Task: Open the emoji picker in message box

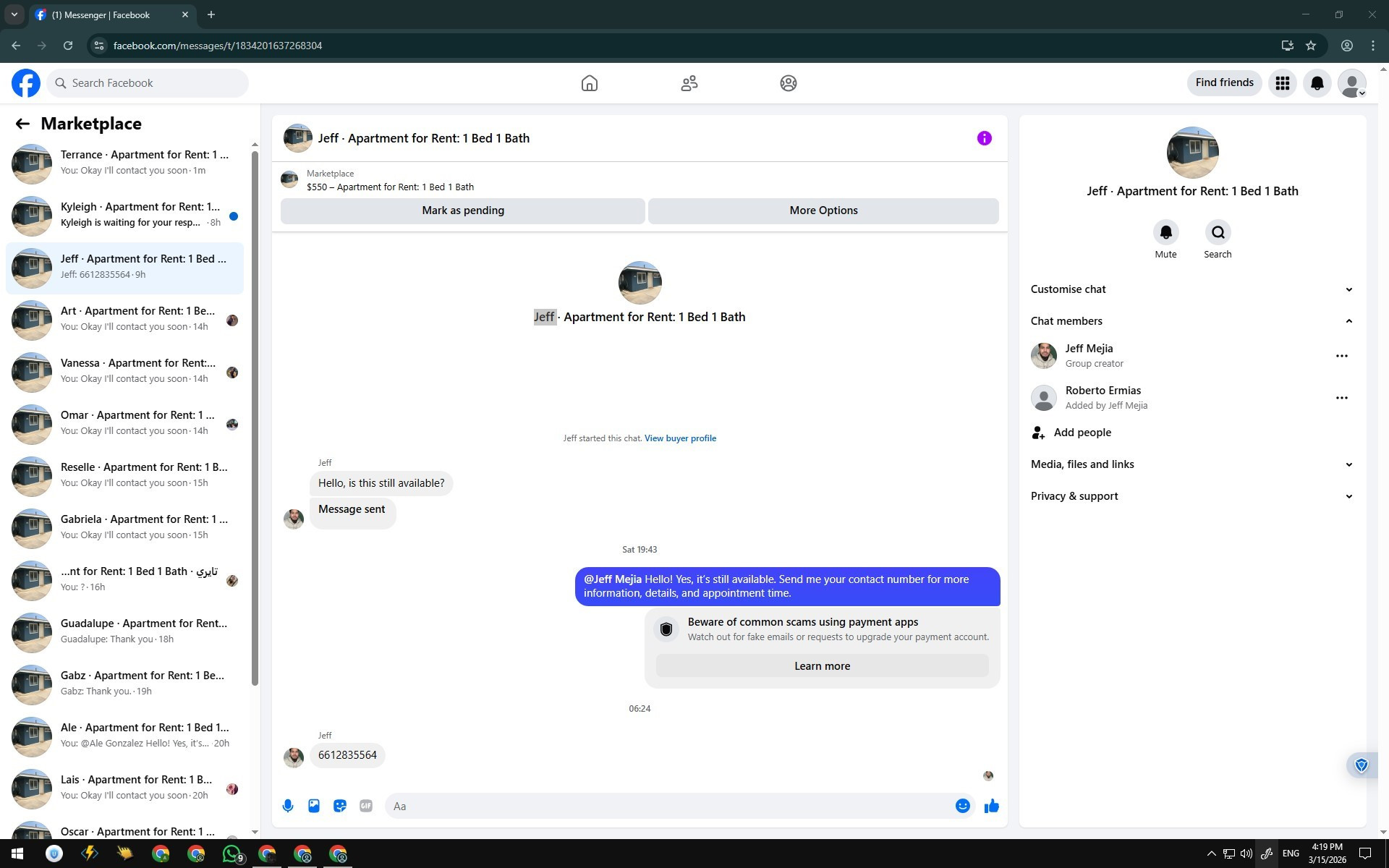Action: tap(963, 806)
